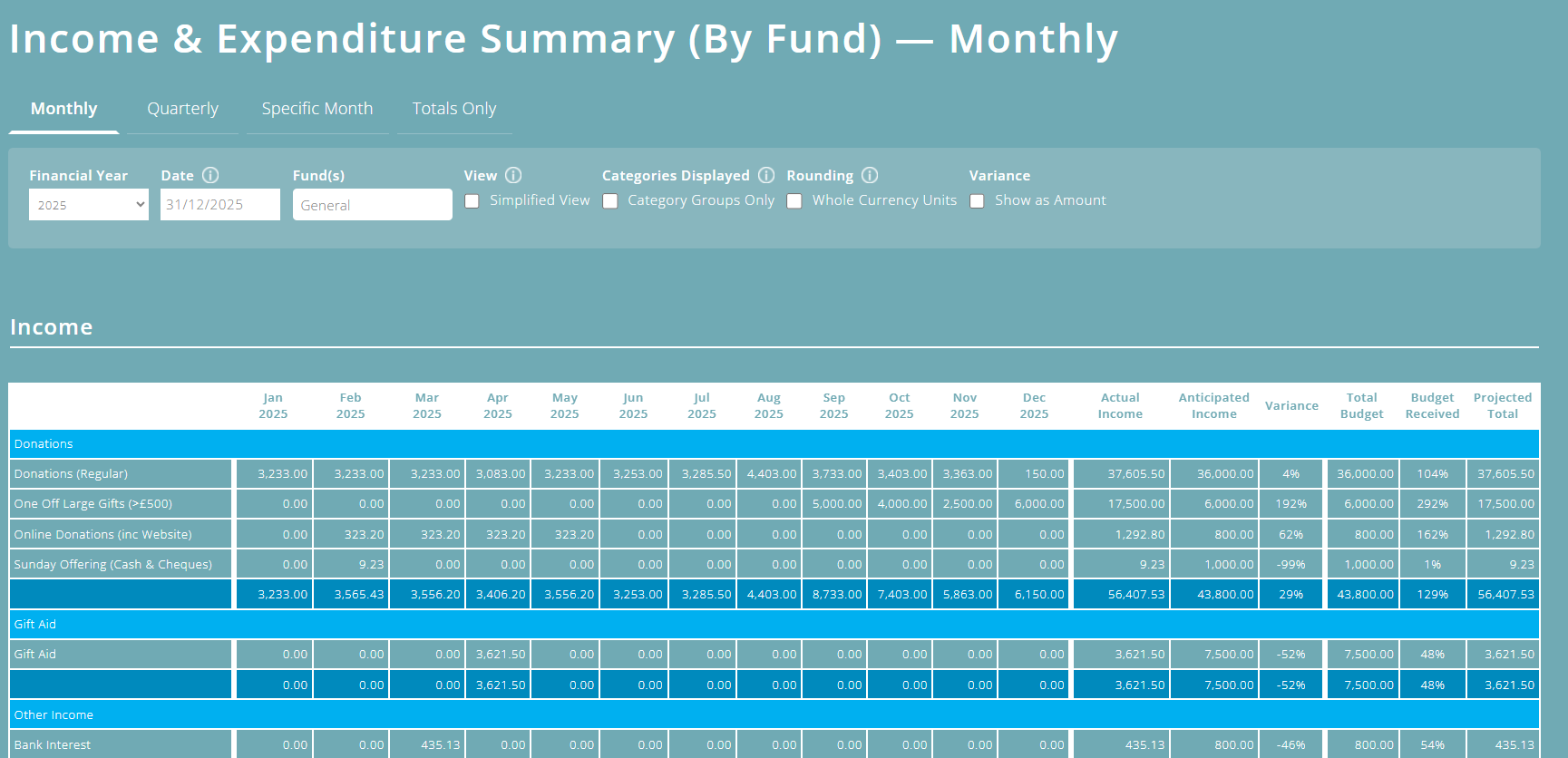1568x758 pixels.
Task: Click the 37,605.50 Actual Income cell
Action: [1121, 474]
